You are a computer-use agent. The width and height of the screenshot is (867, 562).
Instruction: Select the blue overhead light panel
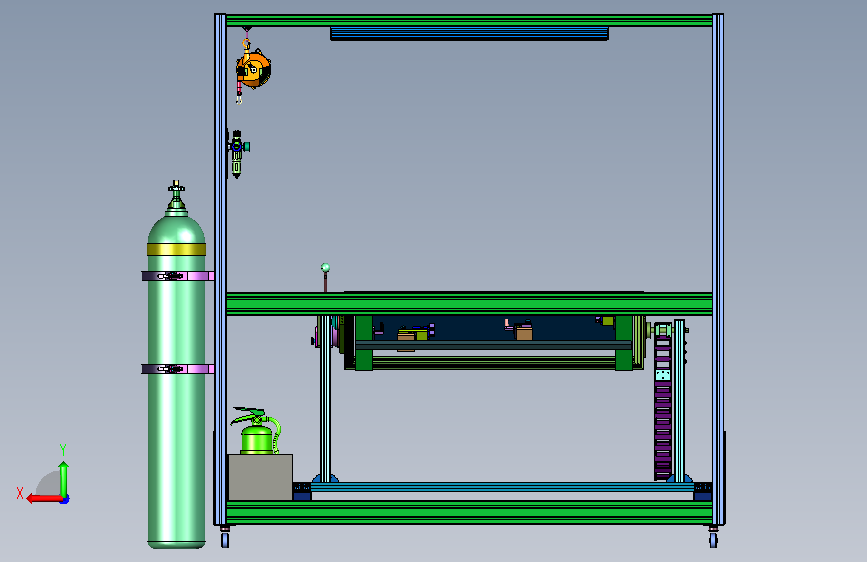click(x=469, y=34)
